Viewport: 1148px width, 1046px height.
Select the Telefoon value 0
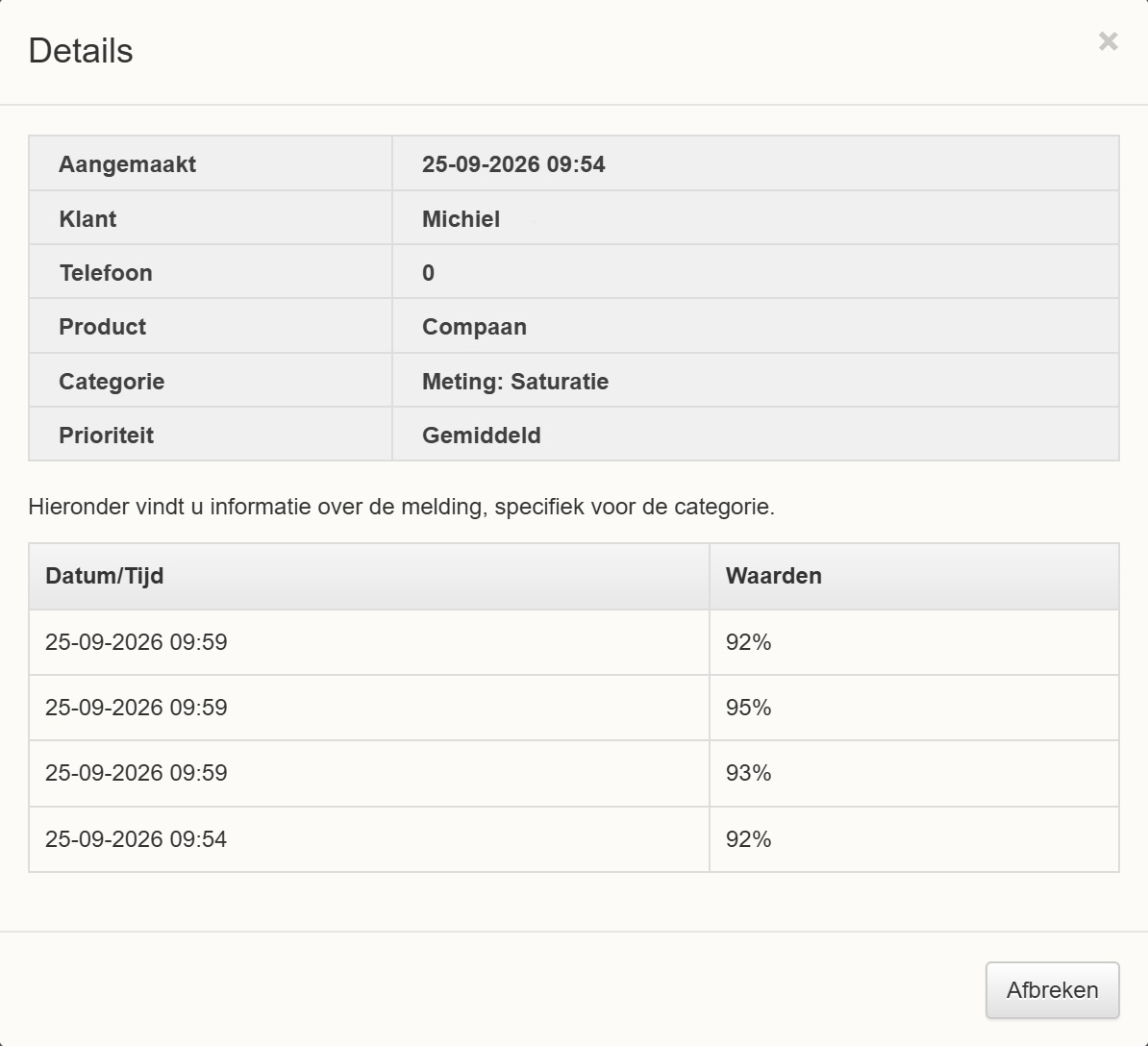[428, 273]
